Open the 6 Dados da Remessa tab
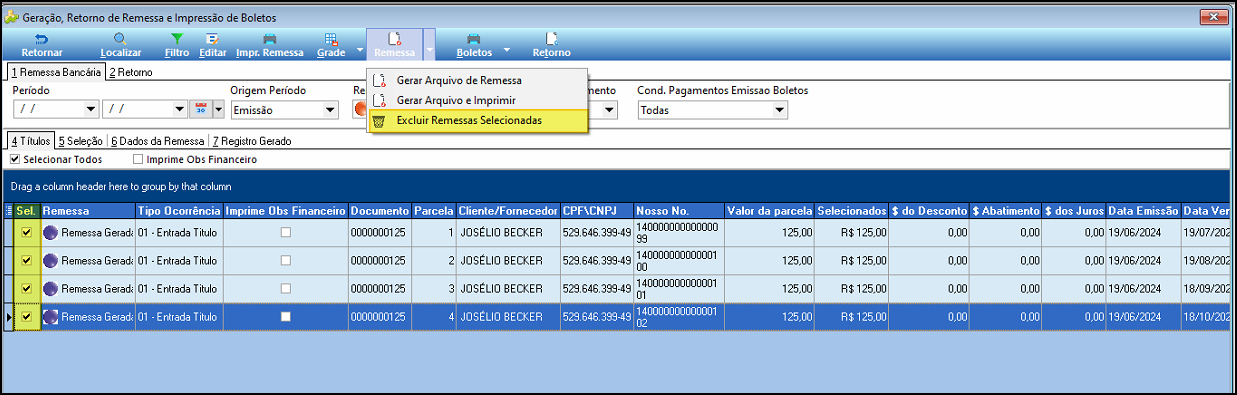This screenshot has width=1237, height=395. click(x=158, y=142)
